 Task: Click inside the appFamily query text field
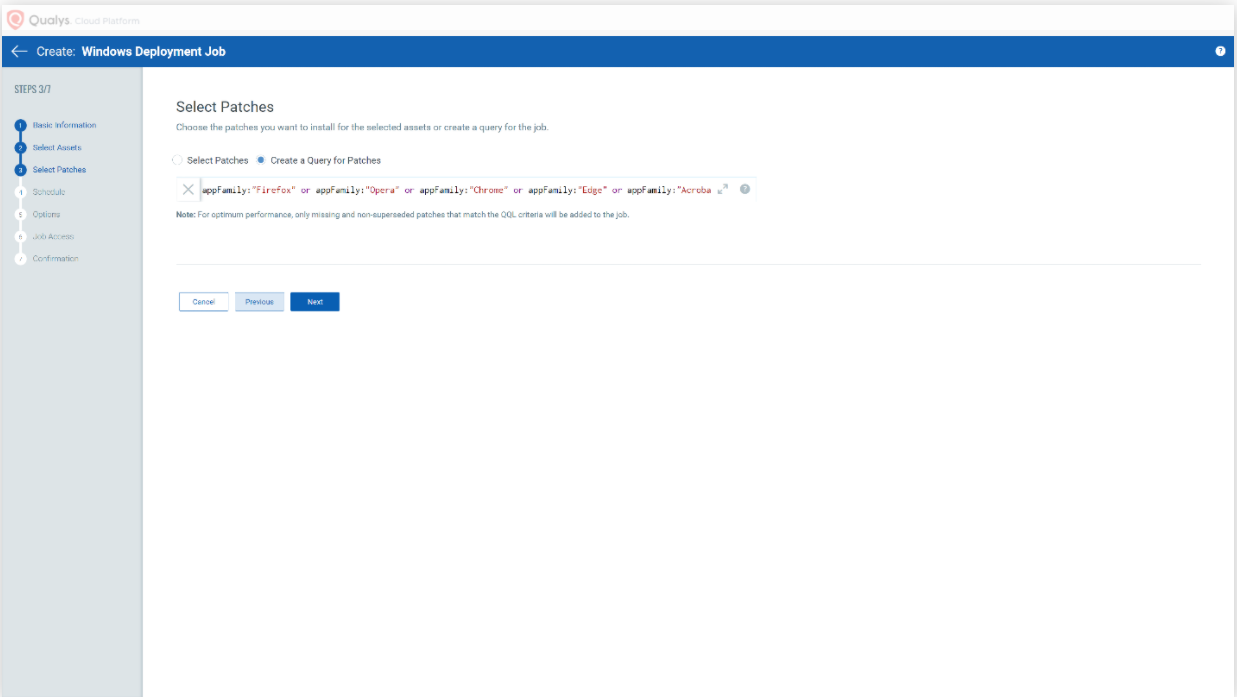click(x=455, y=189)
